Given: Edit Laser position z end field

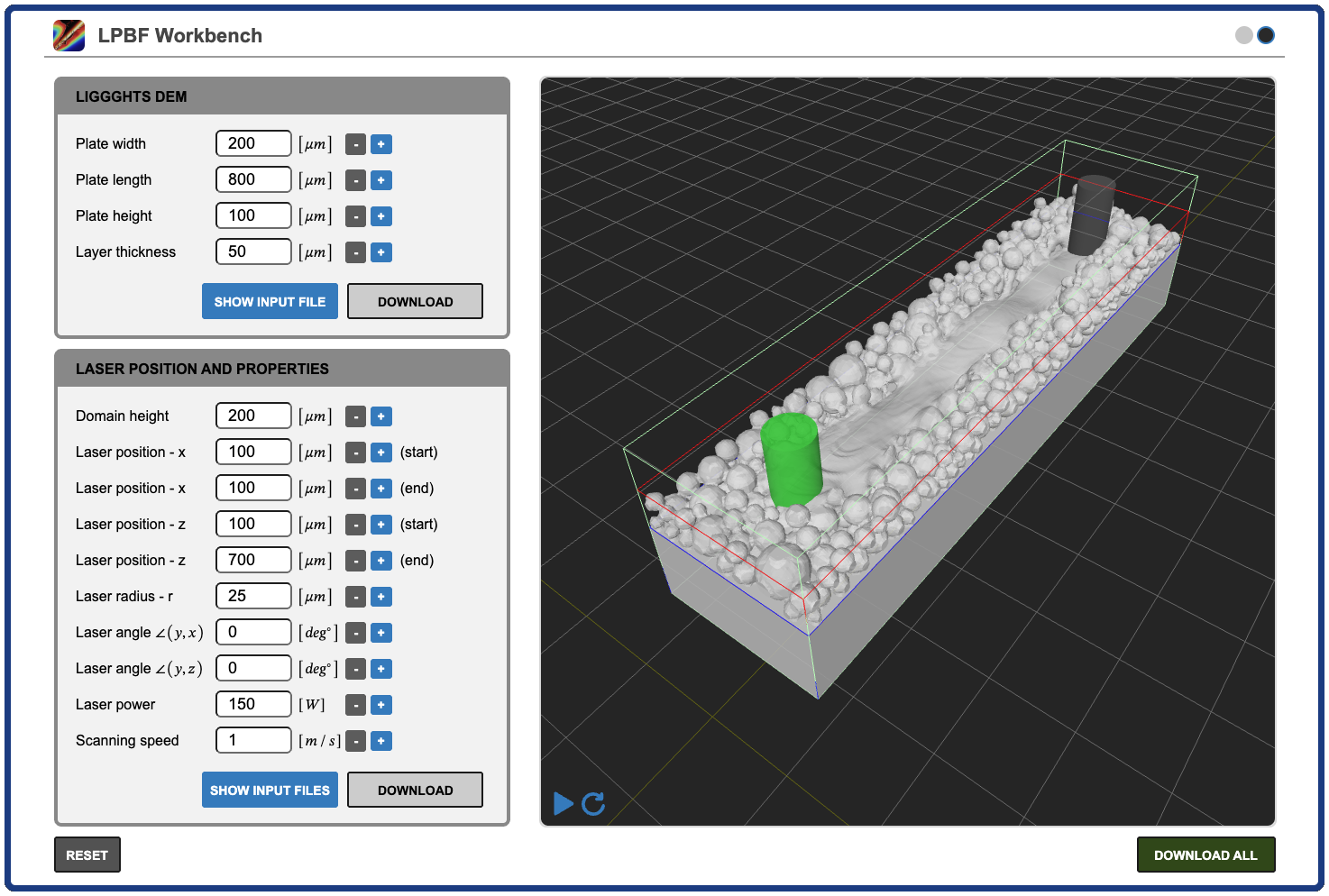Looking at the screenshot, I should (253, 560).
